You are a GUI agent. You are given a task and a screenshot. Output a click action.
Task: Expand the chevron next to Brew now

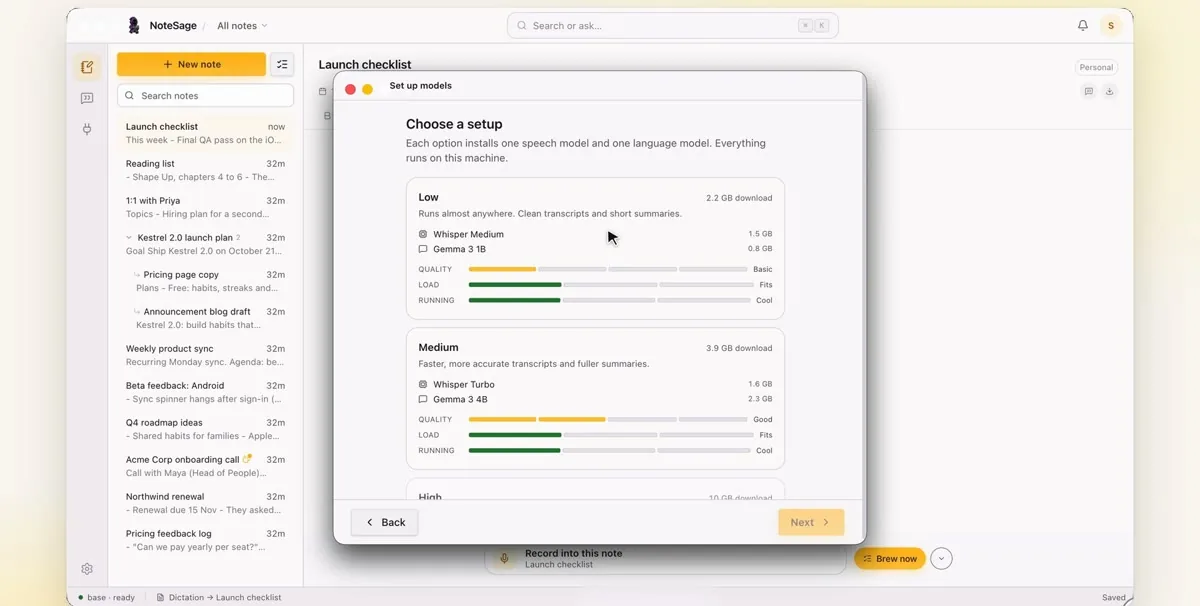[941, 559]
